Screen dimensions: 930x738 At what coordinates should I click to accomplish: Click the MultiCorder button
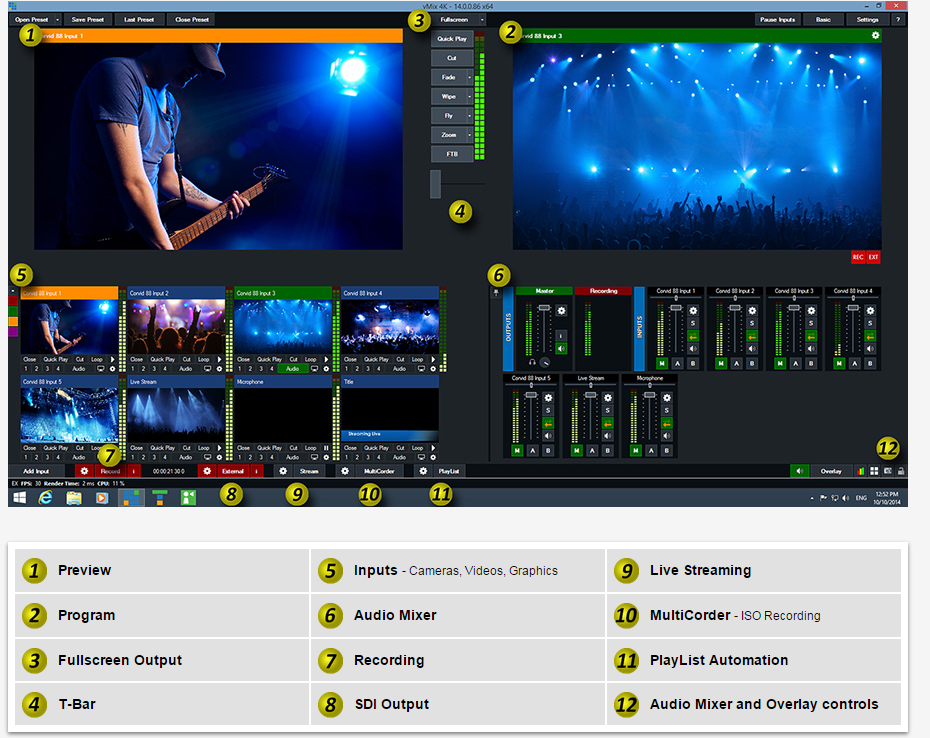click(x=379, y=471)
